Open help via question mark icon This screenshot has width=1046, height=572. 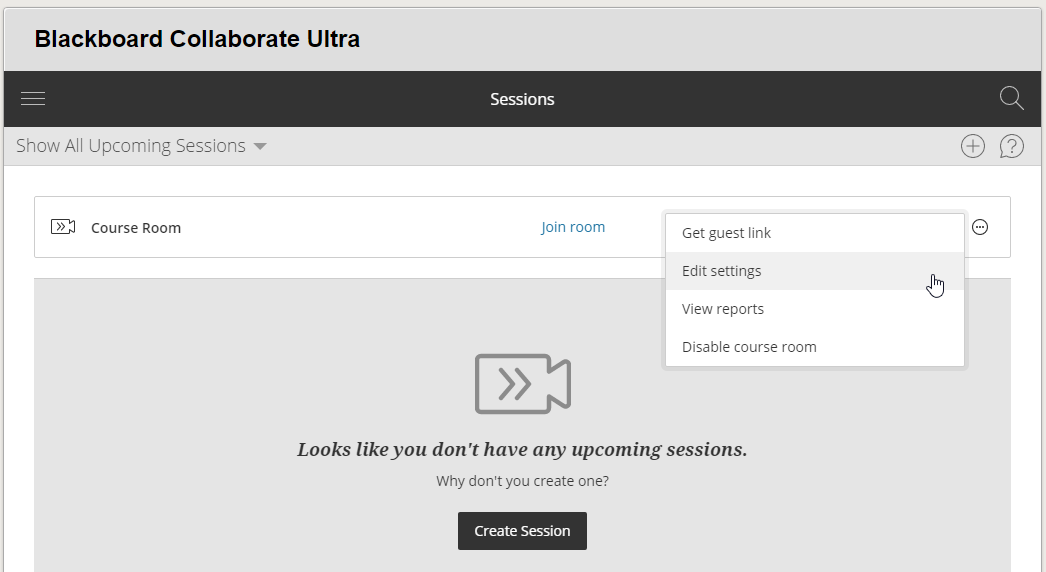click(x=1012, y=146)
